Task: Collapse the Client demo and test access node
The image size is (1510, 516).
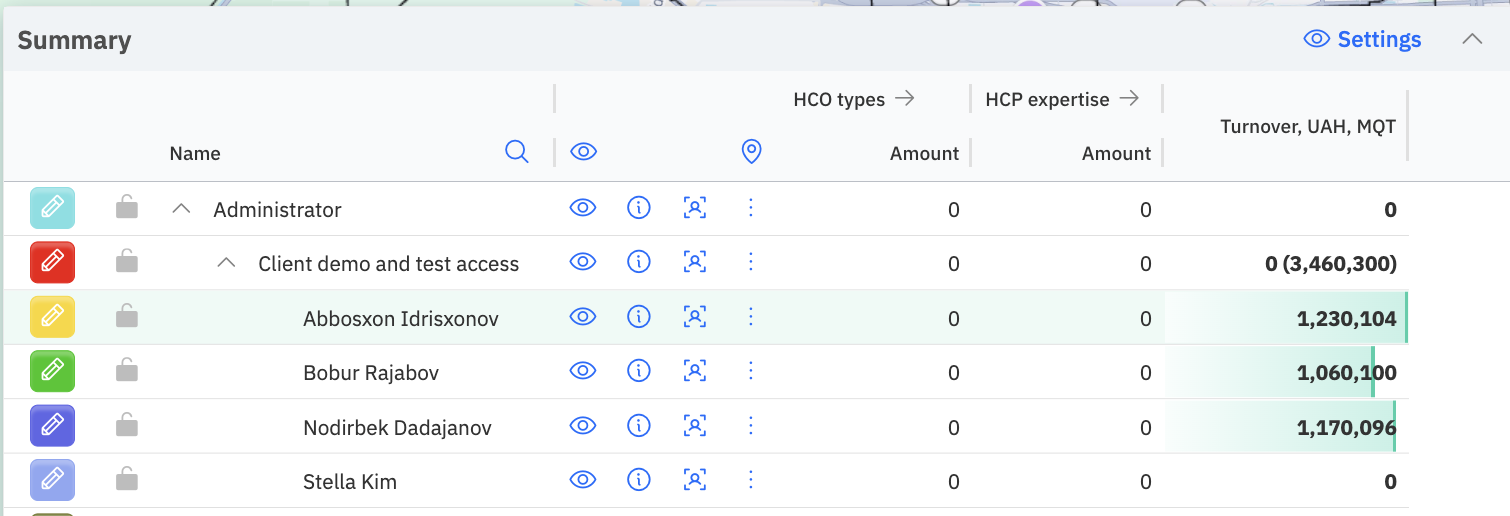Action: [x=227, y=263]
